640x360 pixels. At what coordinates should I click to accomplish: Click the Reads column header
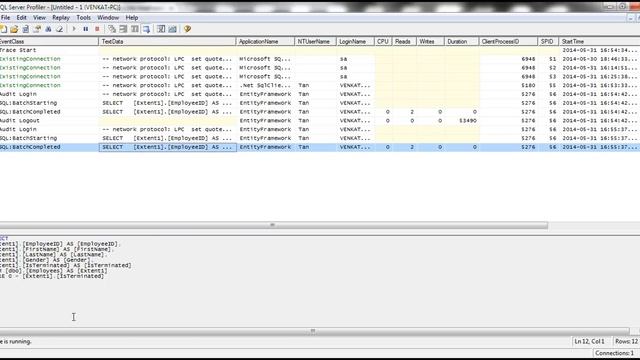(404, 42)
